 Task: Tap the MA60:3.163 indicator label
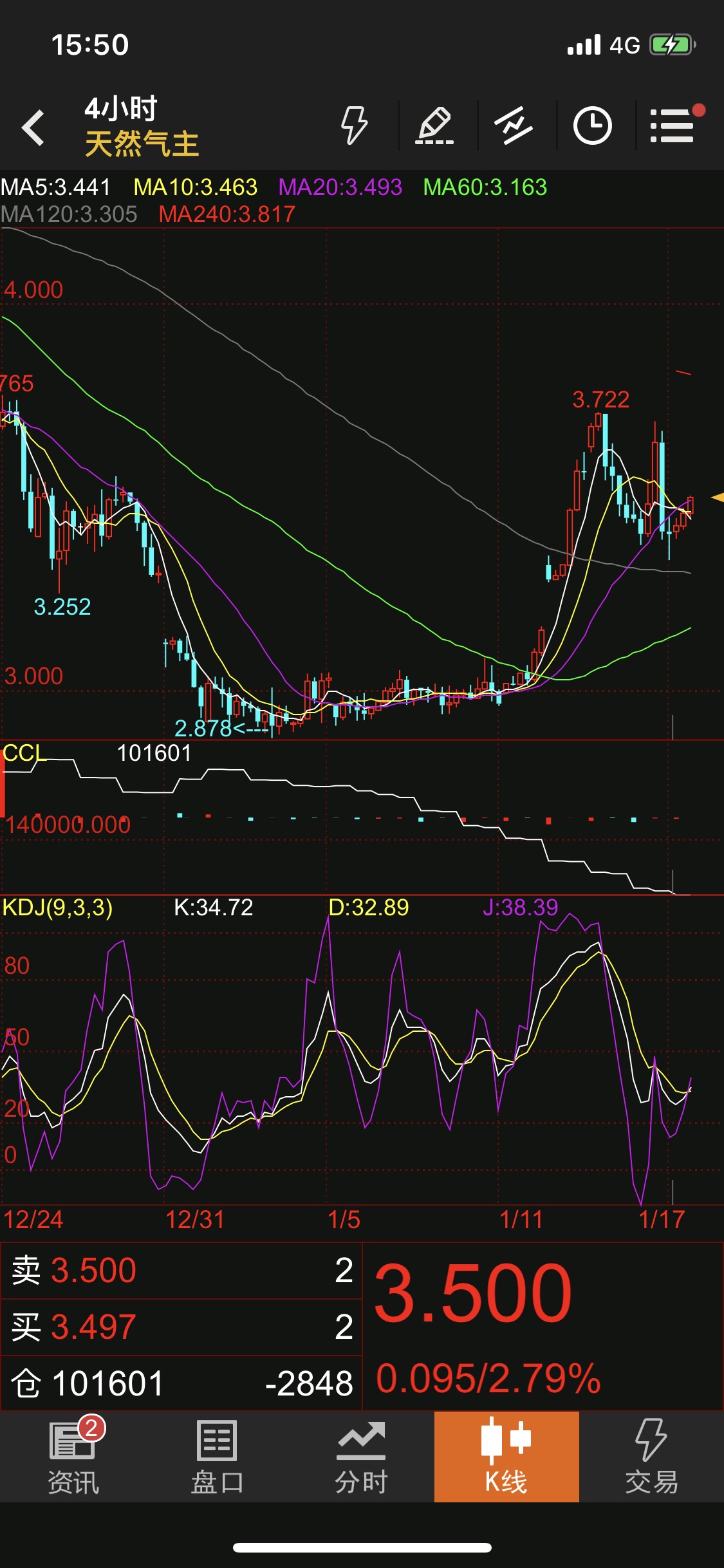click(x=485, y=187)
